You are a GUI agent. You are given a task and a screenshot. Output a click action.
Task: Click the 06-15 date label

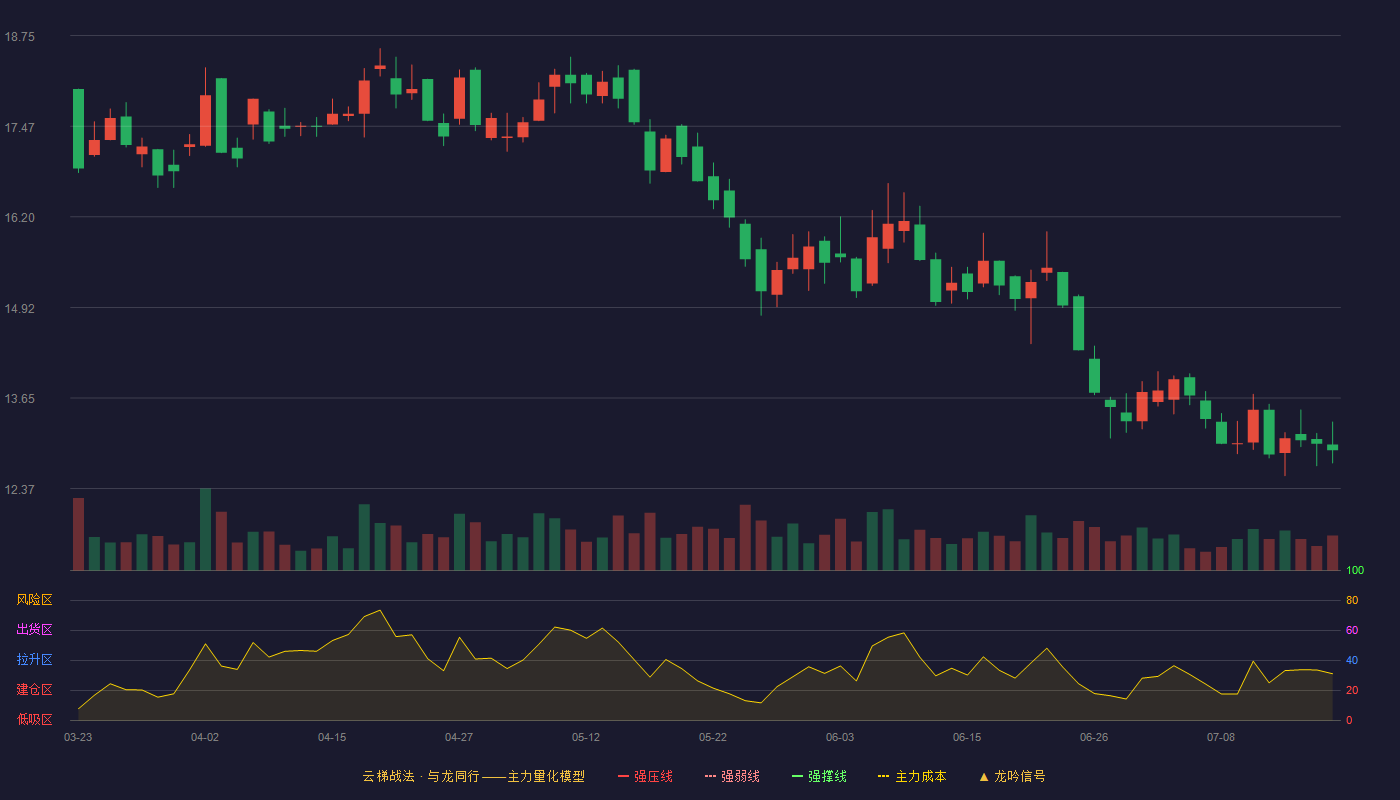967,737
